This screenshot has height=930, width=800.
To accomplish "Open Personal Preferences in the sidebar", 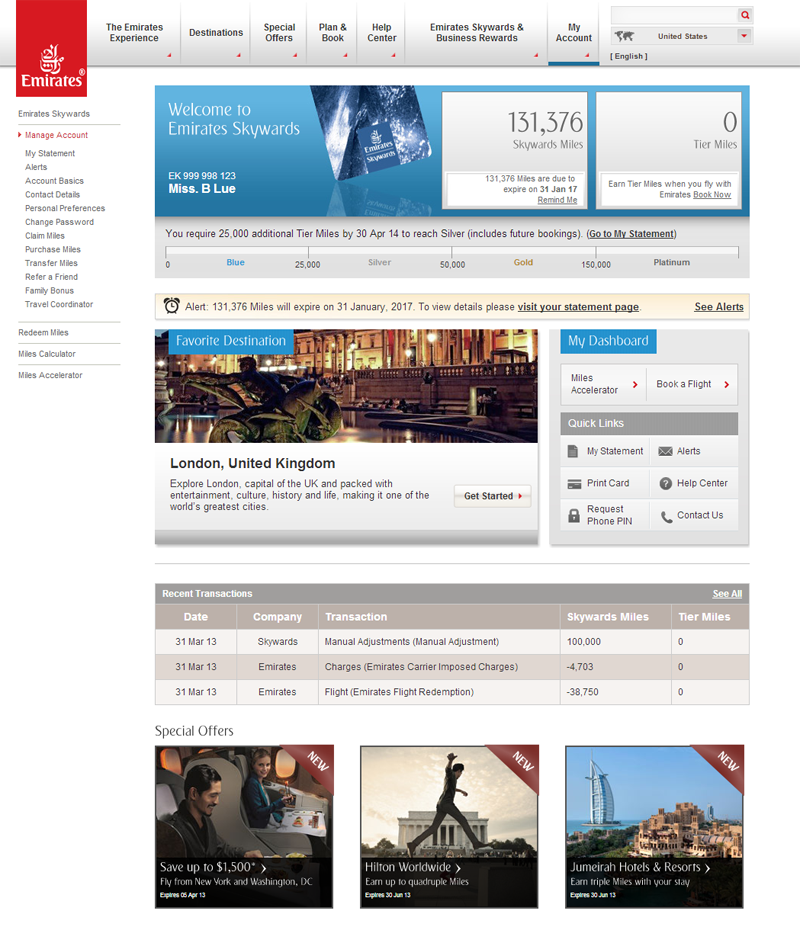I will coord(65,208).
